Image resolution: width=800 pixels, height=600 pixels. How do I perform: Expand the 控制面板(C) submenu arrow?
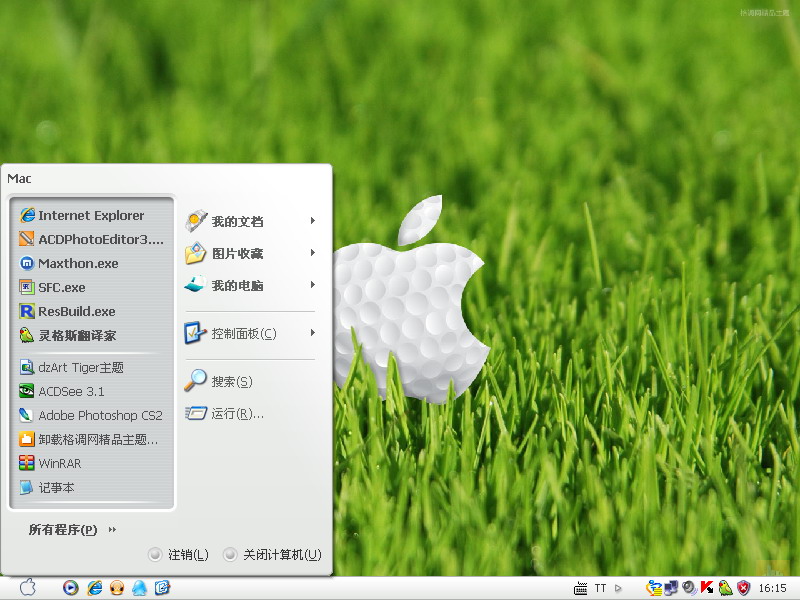[x=313, y=333]
